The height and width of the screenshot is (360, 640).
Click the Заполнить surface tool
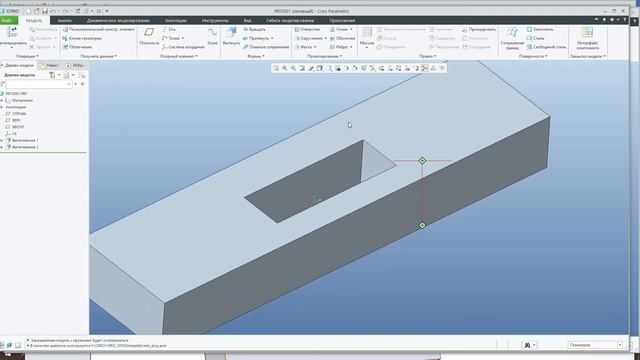(x=540, y=29)
